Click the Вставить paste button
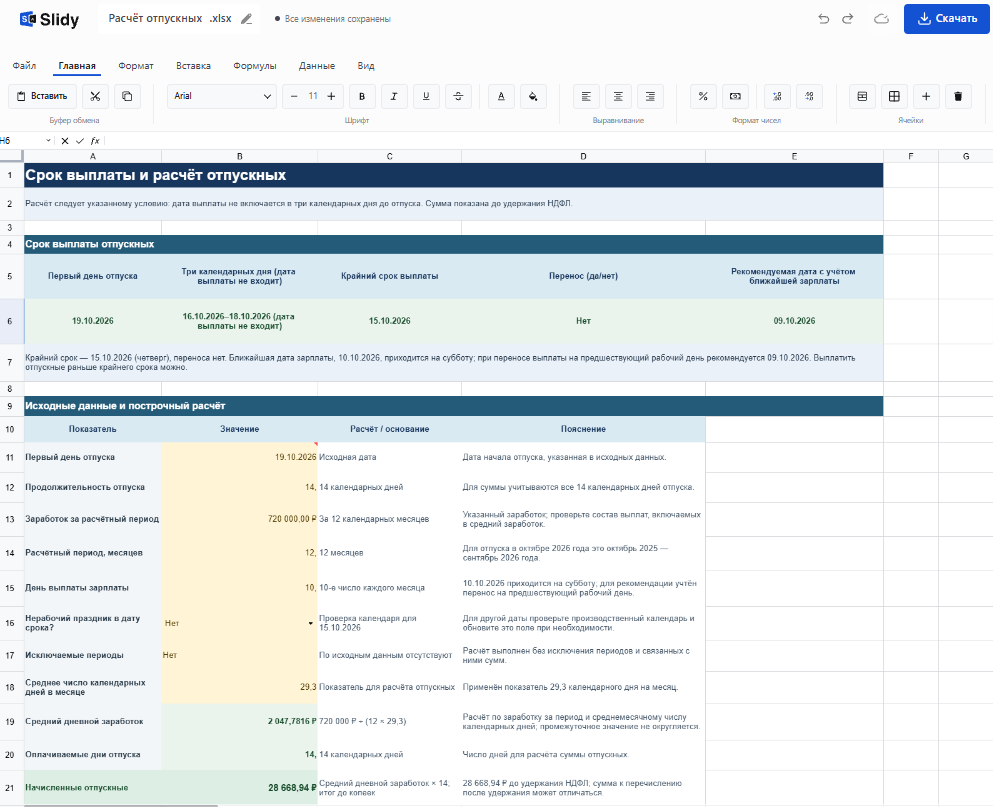The height and width of the screenshot is (807, 993). (42, 96)
